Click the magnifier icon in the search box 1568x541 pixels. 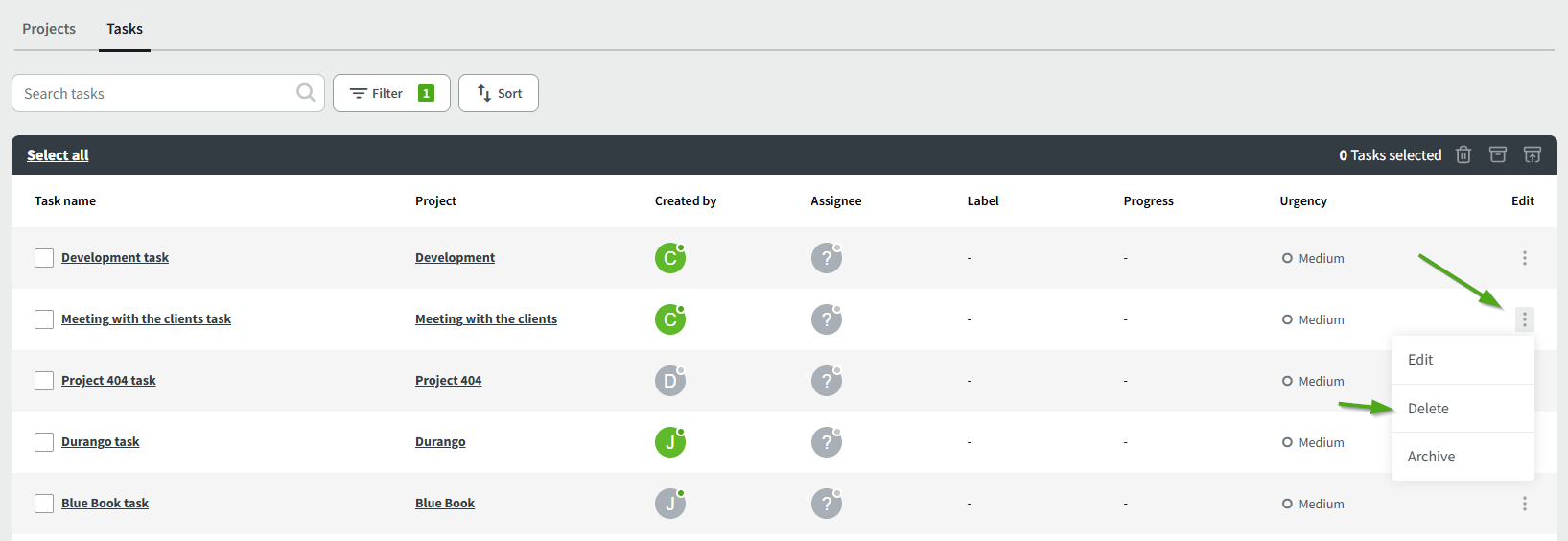[306, 93]
